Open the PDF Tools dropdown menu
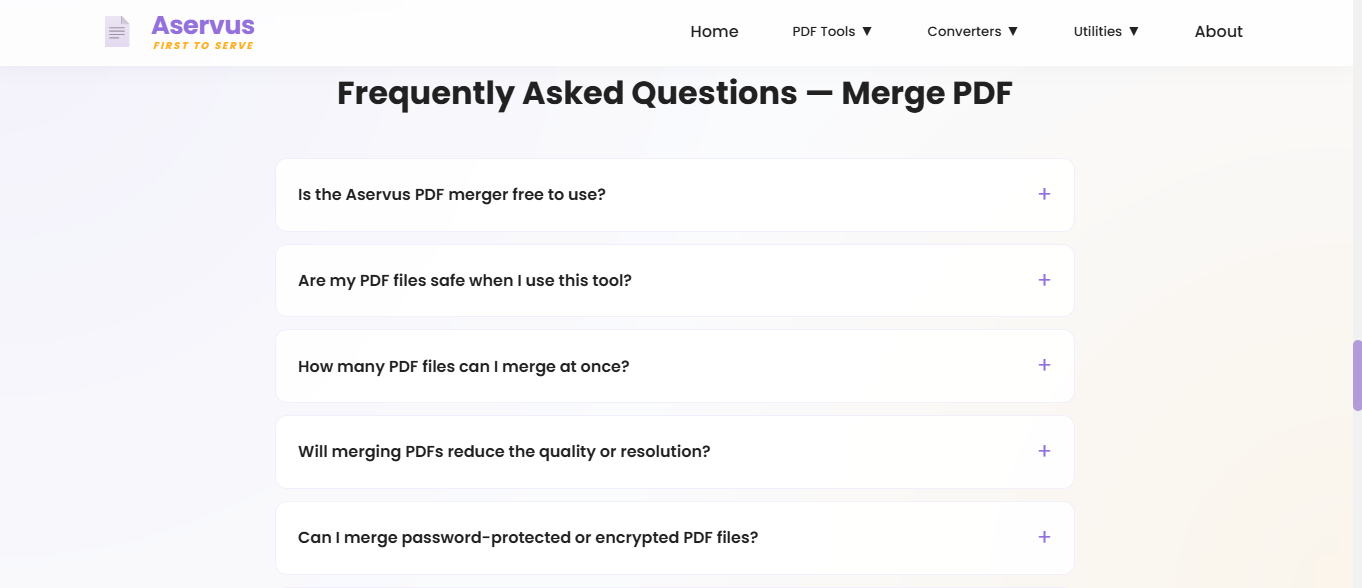Viewport: 1362px width, 588px height. tap(832, 31)
